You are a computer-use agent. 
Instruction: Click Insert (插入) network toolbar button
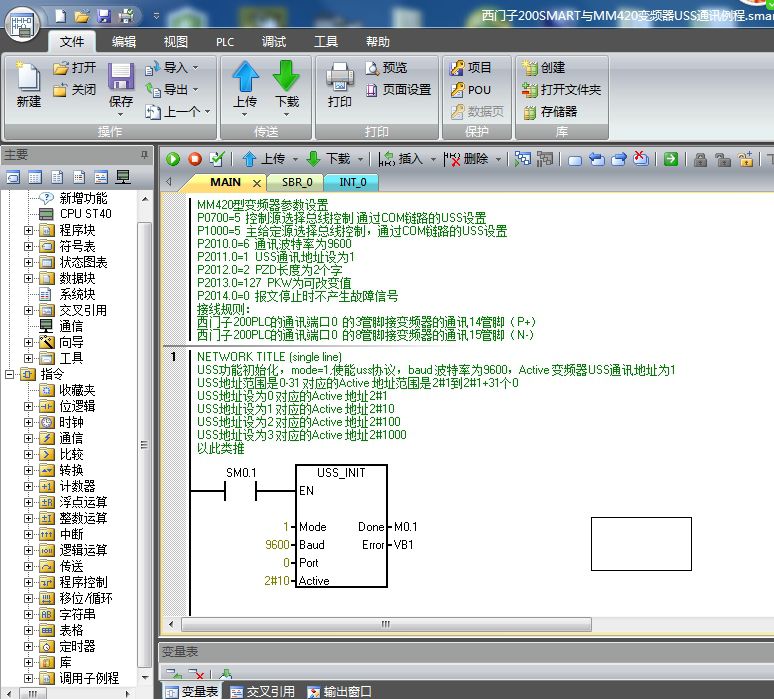pyautogui.click(x=401, y=159)
